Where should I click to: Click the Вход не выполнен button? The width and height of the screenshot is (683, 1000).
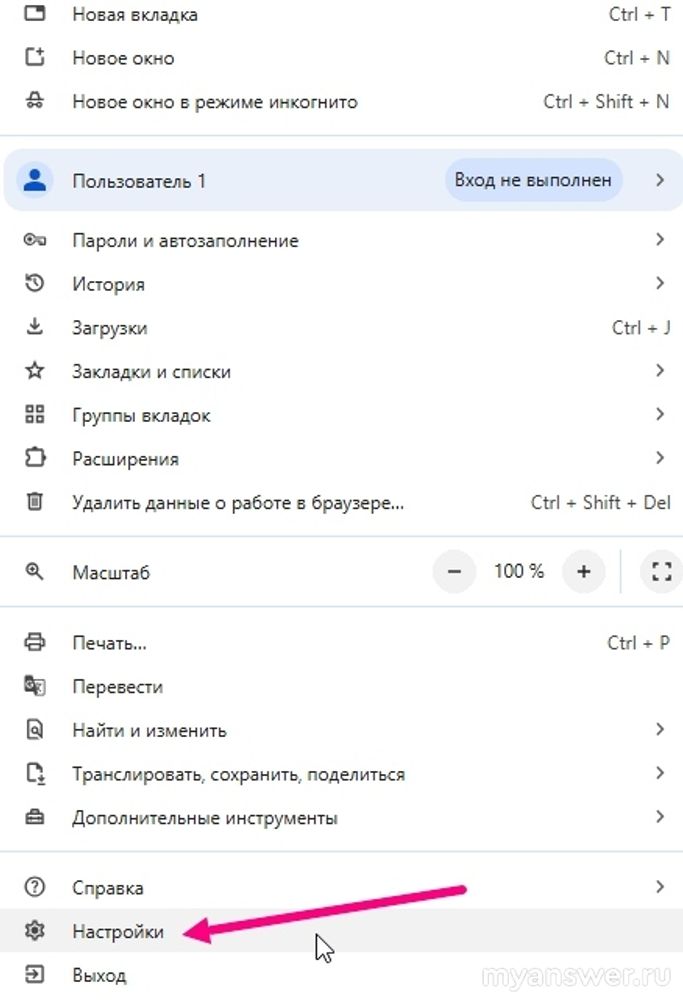(533, 181)
